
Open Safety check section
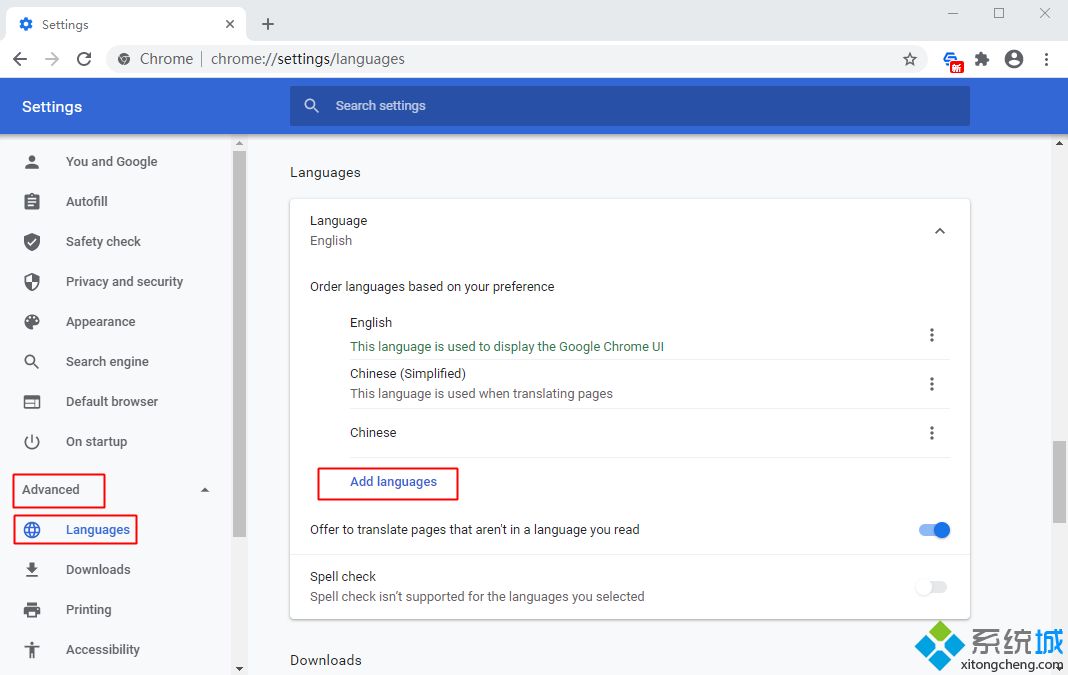click(104, 242)
